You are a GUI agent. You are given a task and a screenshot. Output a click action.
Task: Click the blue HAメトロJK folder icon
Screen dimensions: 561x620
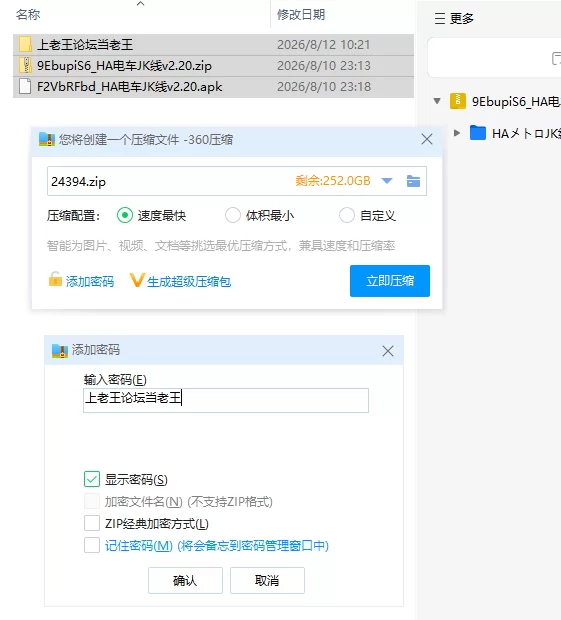tap(478, 133)
